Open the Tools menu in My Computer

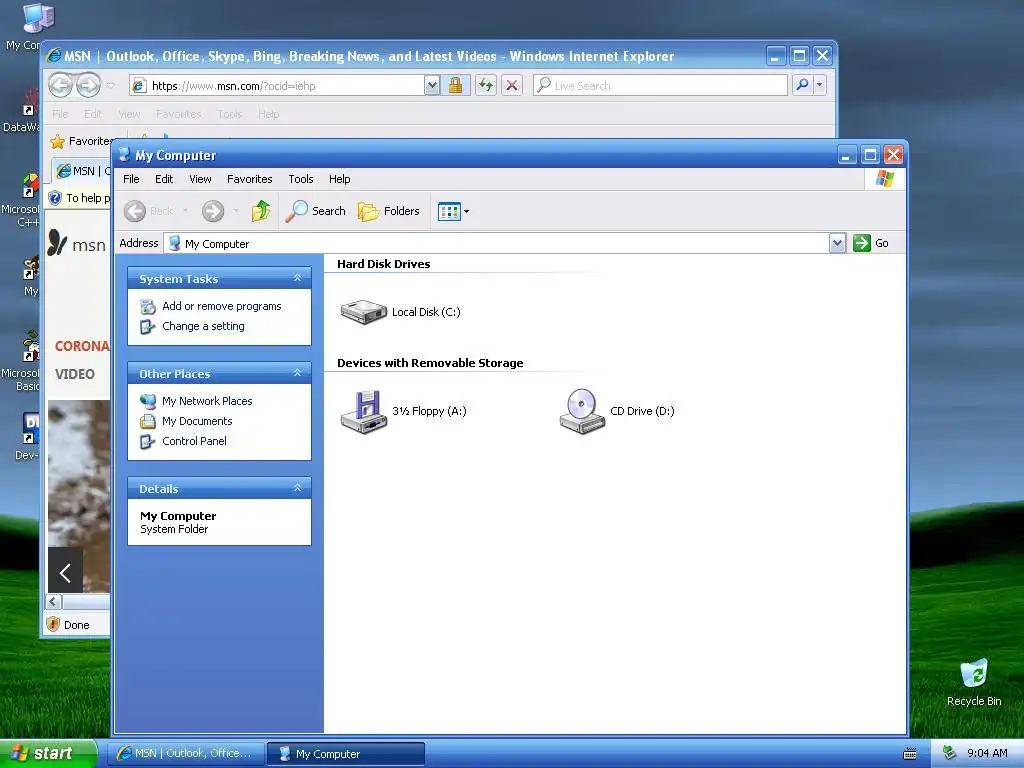tap(301, 179)
